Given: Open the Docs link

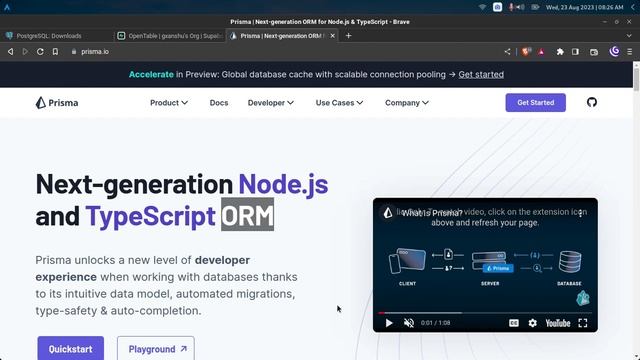Looking at the screenshot, I should 219,103.
